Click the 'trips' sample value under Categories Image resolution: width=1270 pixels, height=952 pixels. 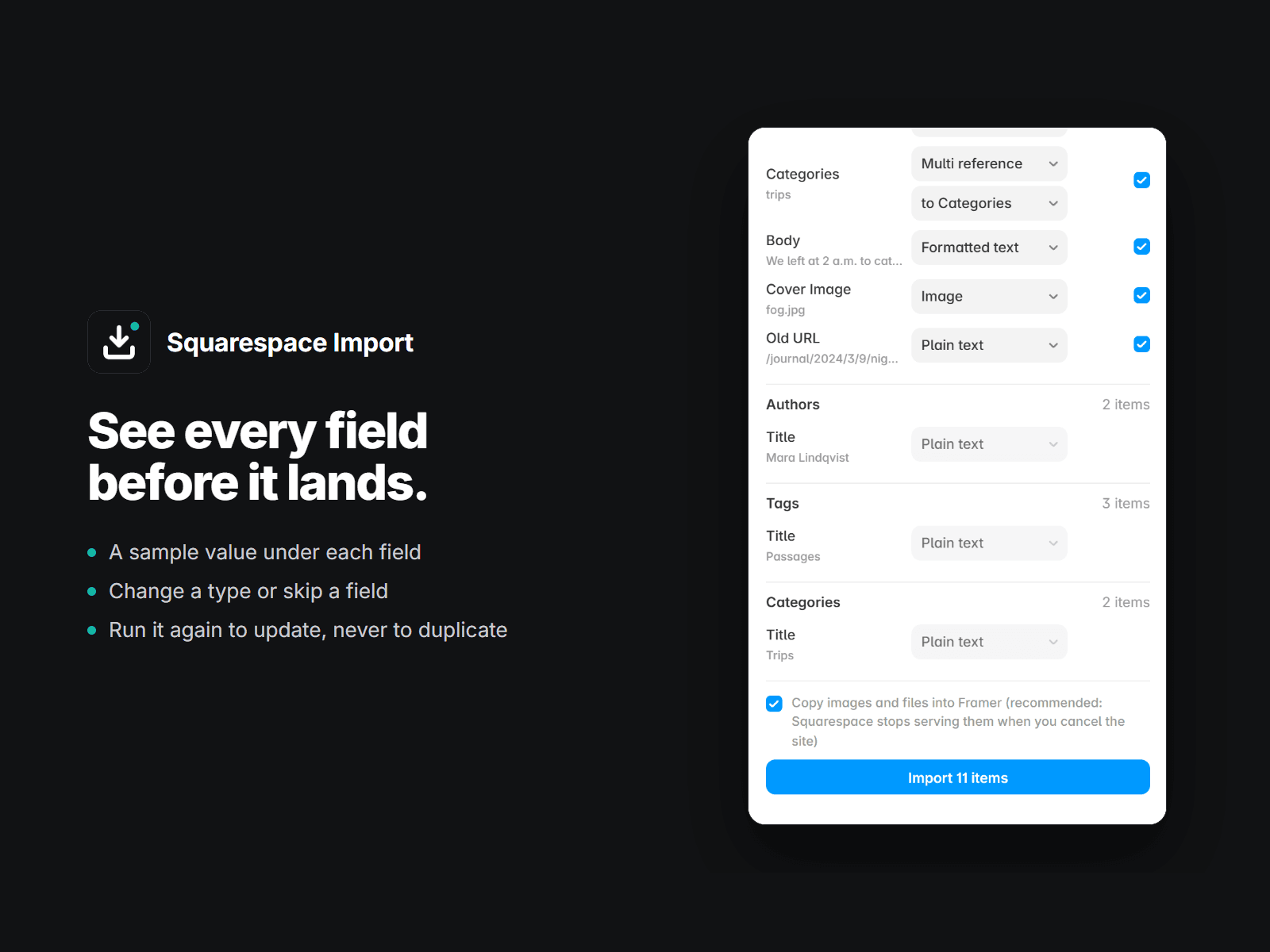point(778,195)
